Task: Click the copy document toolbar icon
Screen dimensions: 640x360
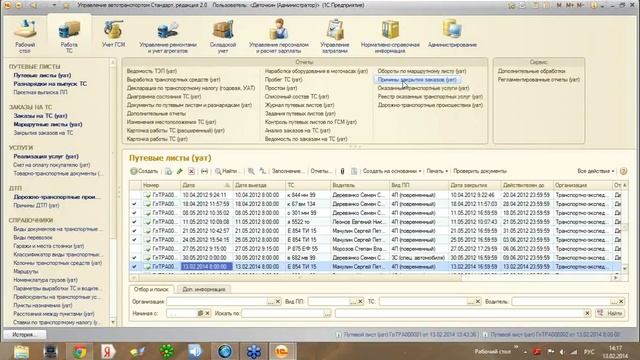Action: (x=169, y=171)
